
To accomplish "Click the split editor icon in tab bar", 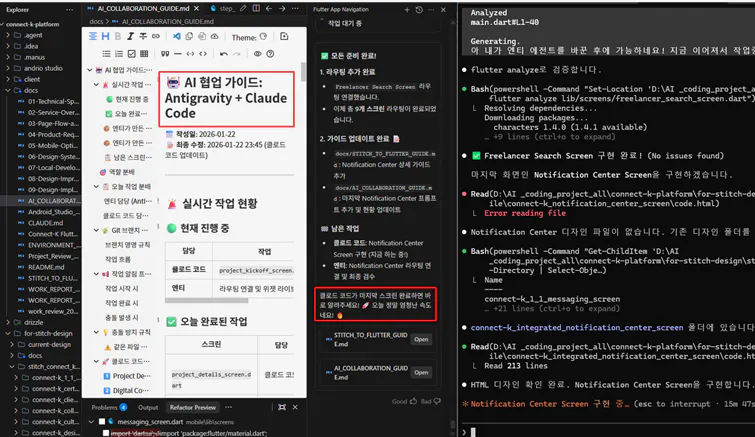I will (x=256, y=8).
